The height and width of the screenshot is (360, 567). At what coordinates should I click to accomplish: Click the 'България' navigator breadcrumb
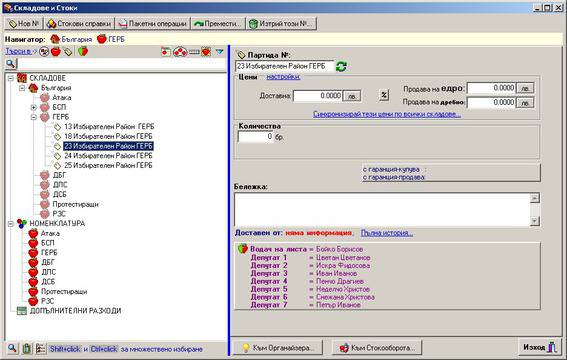[x=71, y=39]
